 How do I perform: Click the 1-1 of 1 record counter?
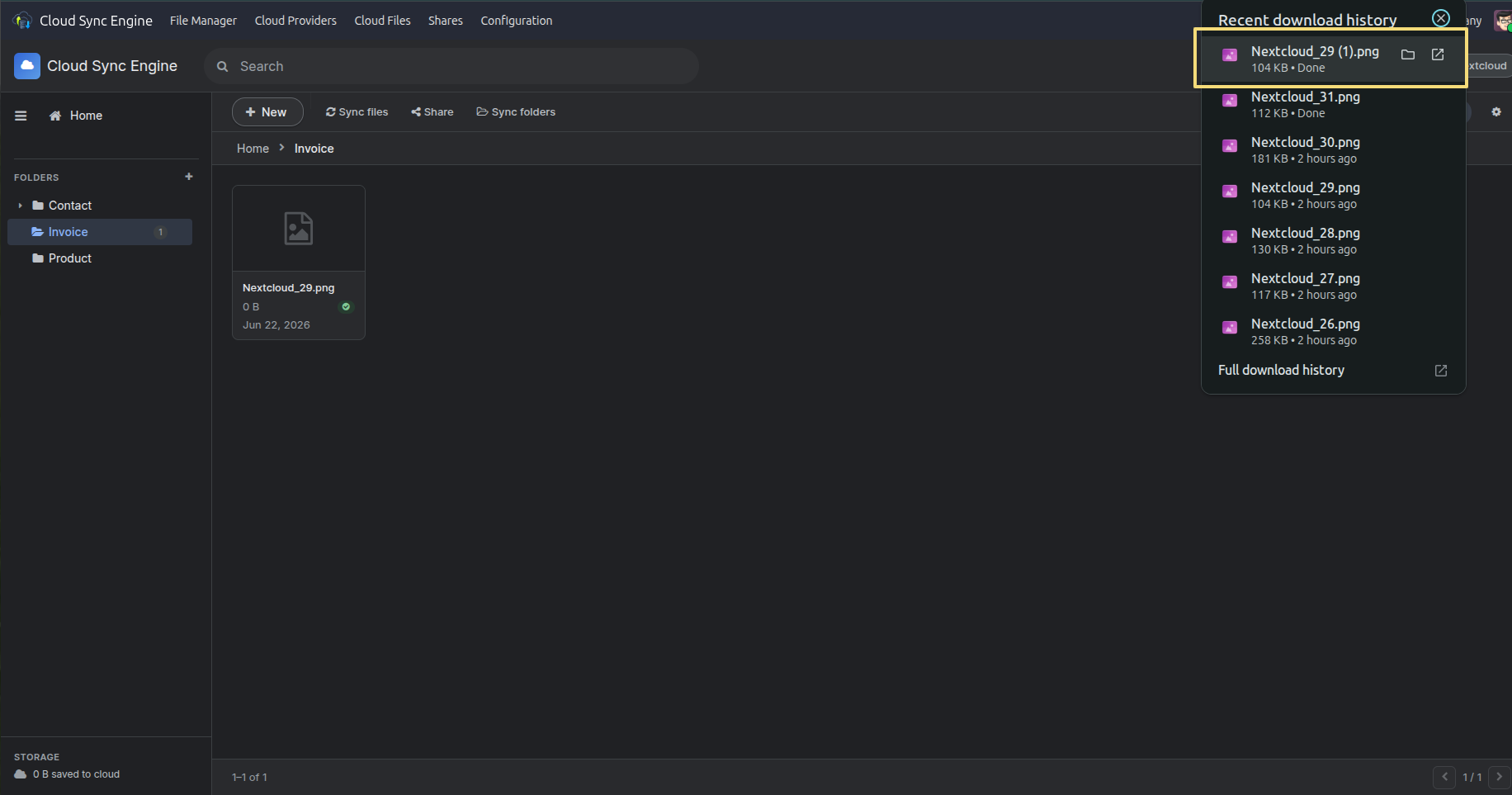249,778
